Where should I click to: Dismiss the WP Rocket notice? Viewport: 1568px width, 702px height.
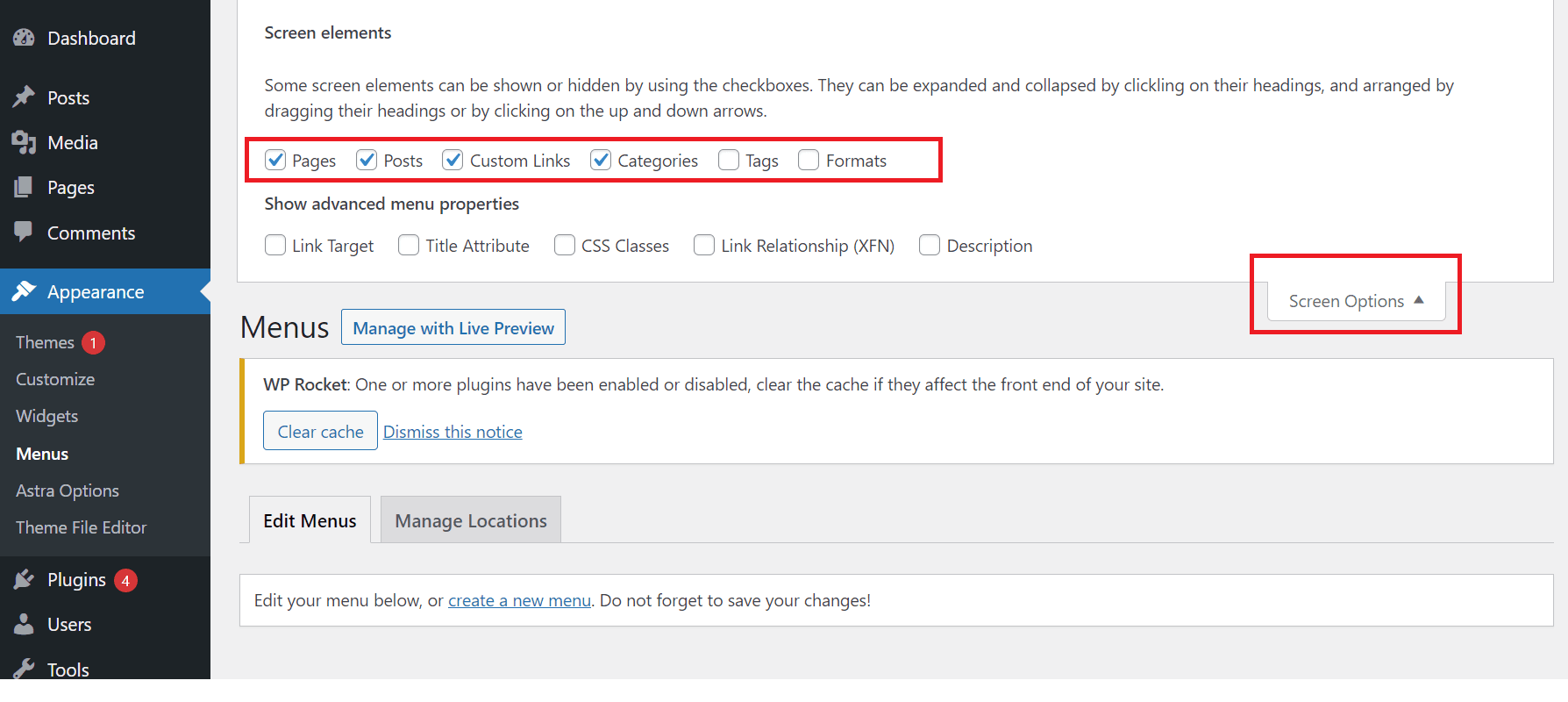[453, 432]
